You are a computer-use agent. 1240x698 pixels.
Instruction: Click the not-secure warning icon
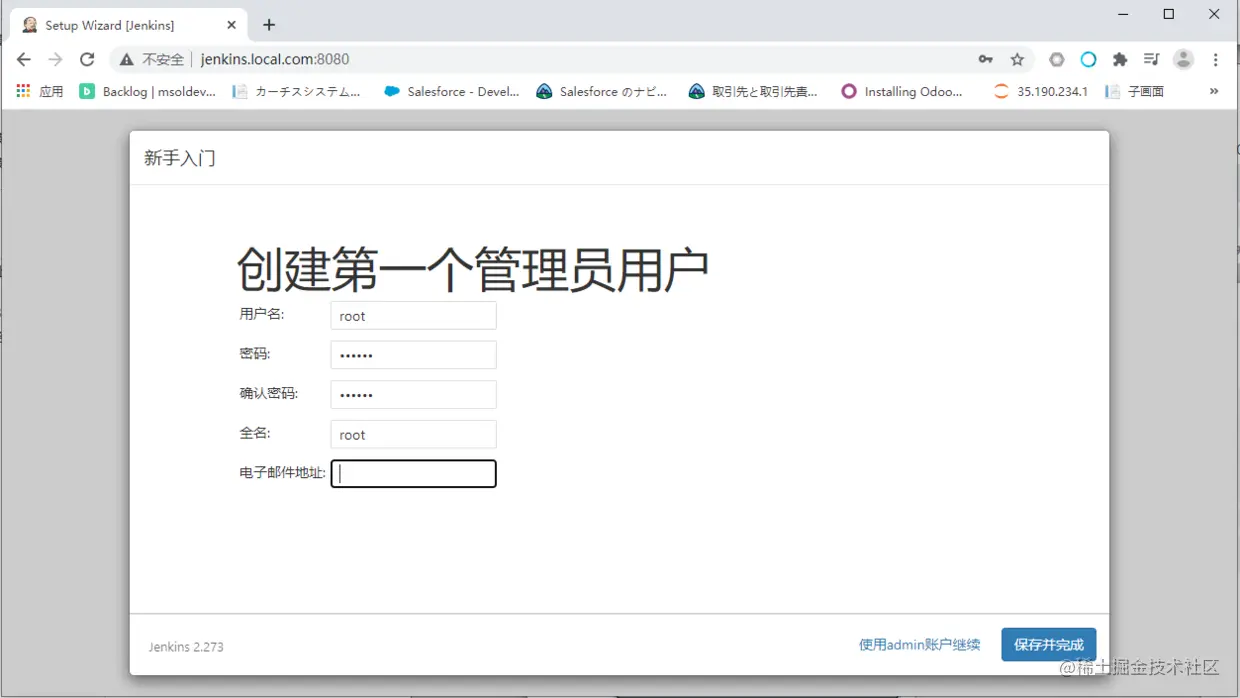pos(126,60)
